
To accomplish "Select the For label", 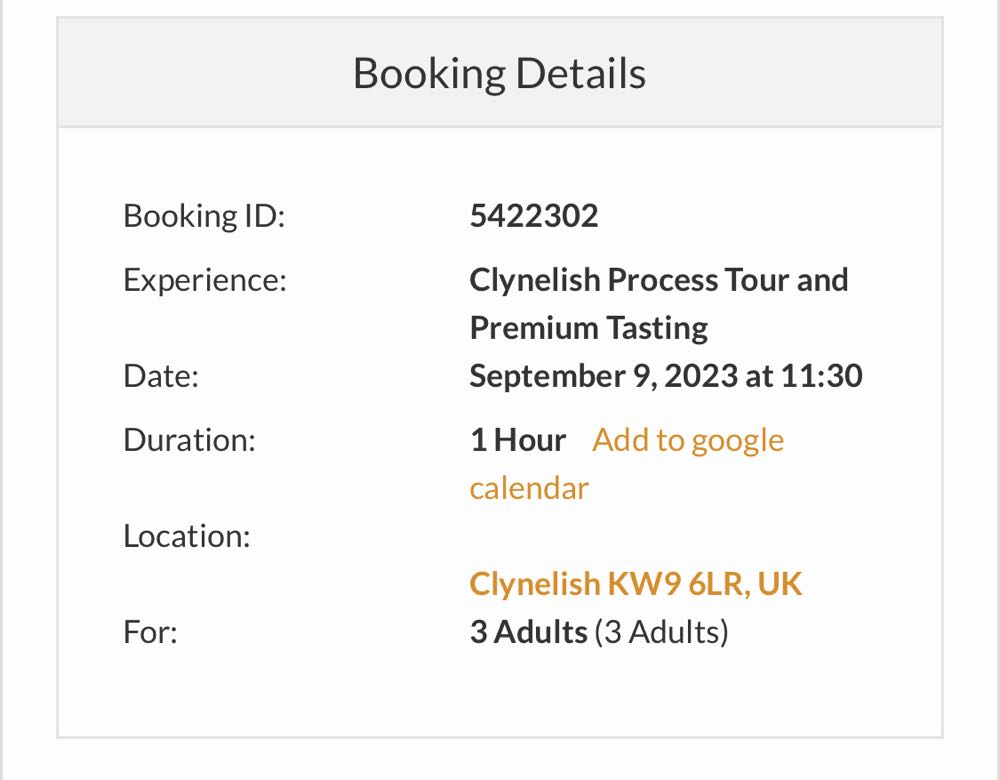I will click(x=150, y=633).
